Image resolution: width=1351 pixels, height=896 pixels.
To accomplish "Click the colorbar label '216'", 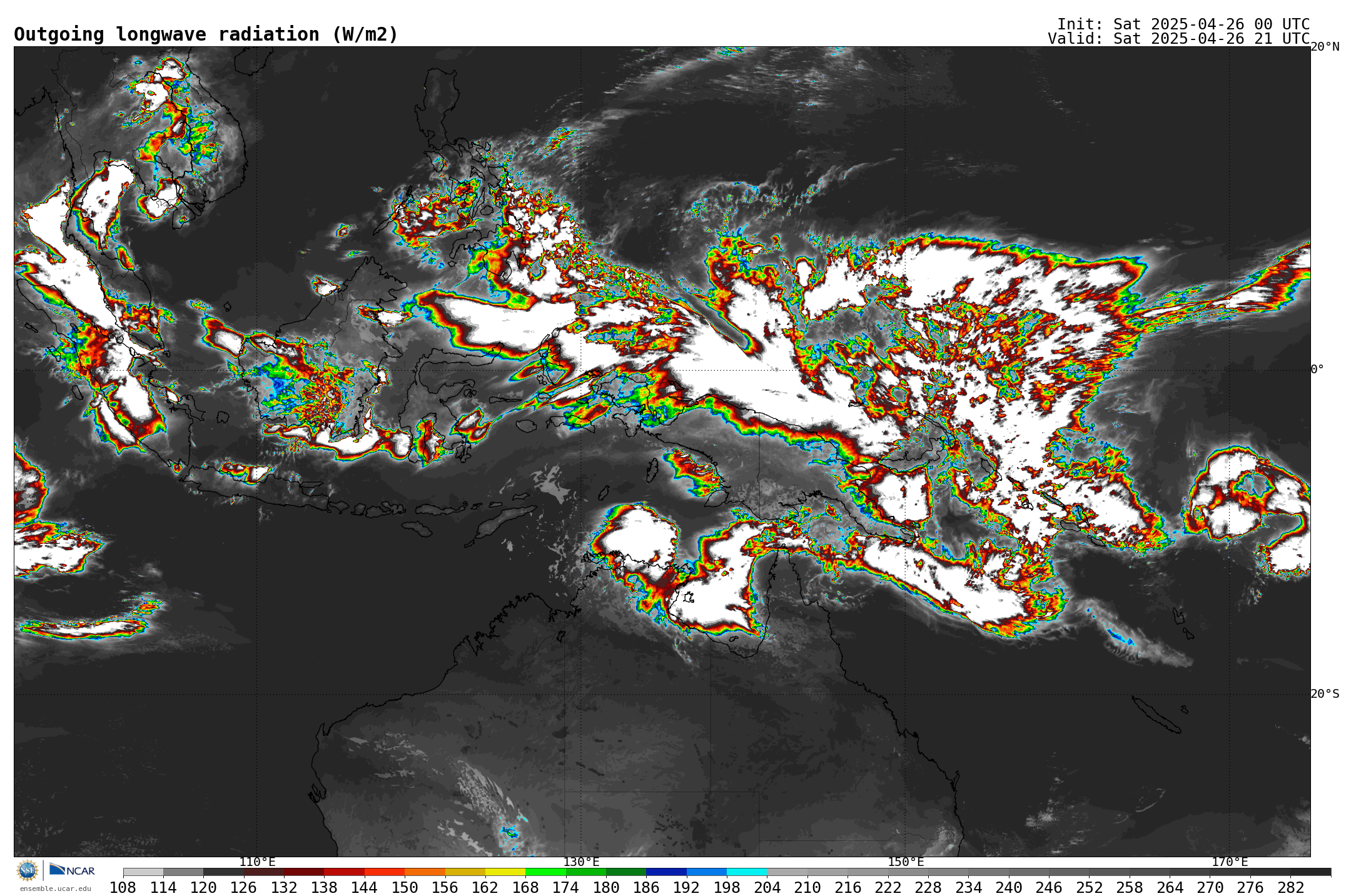I will point(848,888).
